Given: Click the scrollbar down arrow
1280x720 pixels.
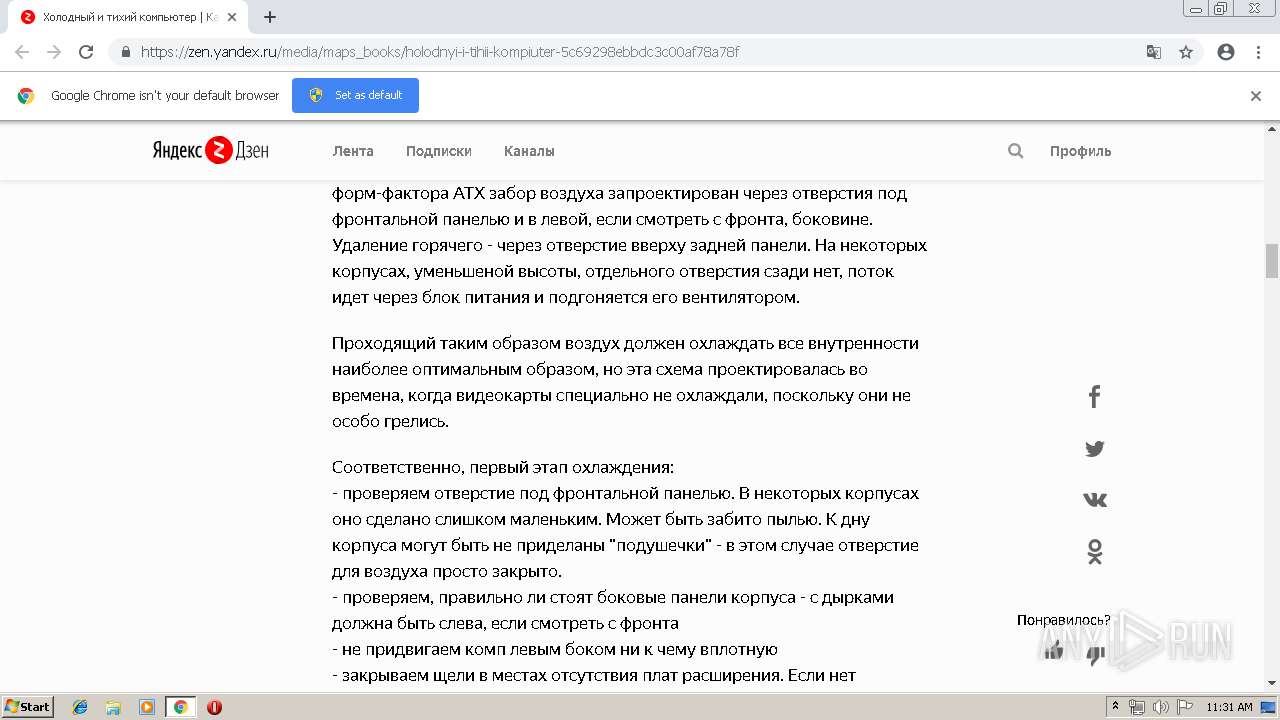Looking at the screenshot, I should click(x=1272, y=683).
